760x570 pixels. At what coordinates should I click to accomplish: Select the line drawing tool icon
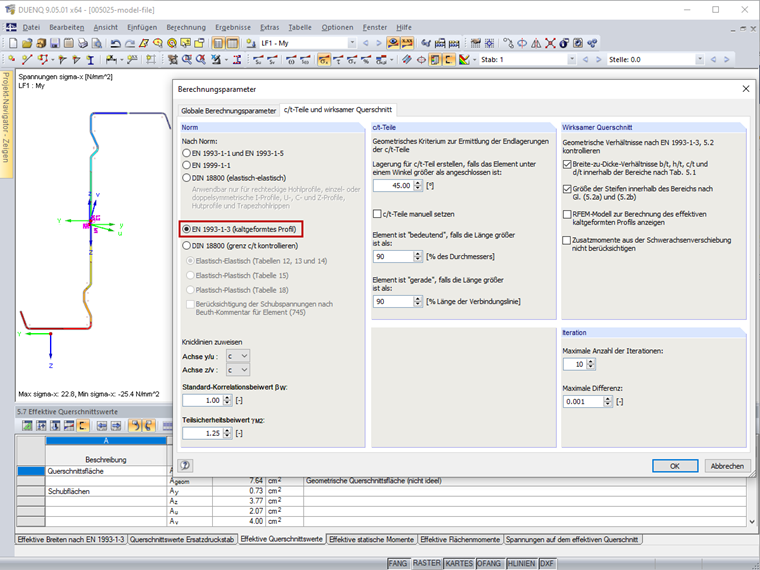(27, 59)
